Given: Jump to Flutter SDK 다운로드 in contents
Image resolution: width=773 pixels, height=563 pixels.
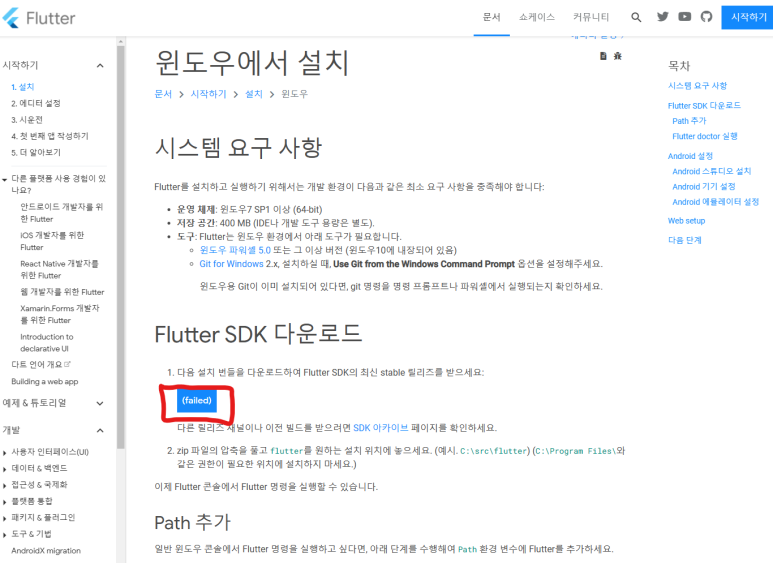Looking at the screenshot, I should tap(704, 106).
